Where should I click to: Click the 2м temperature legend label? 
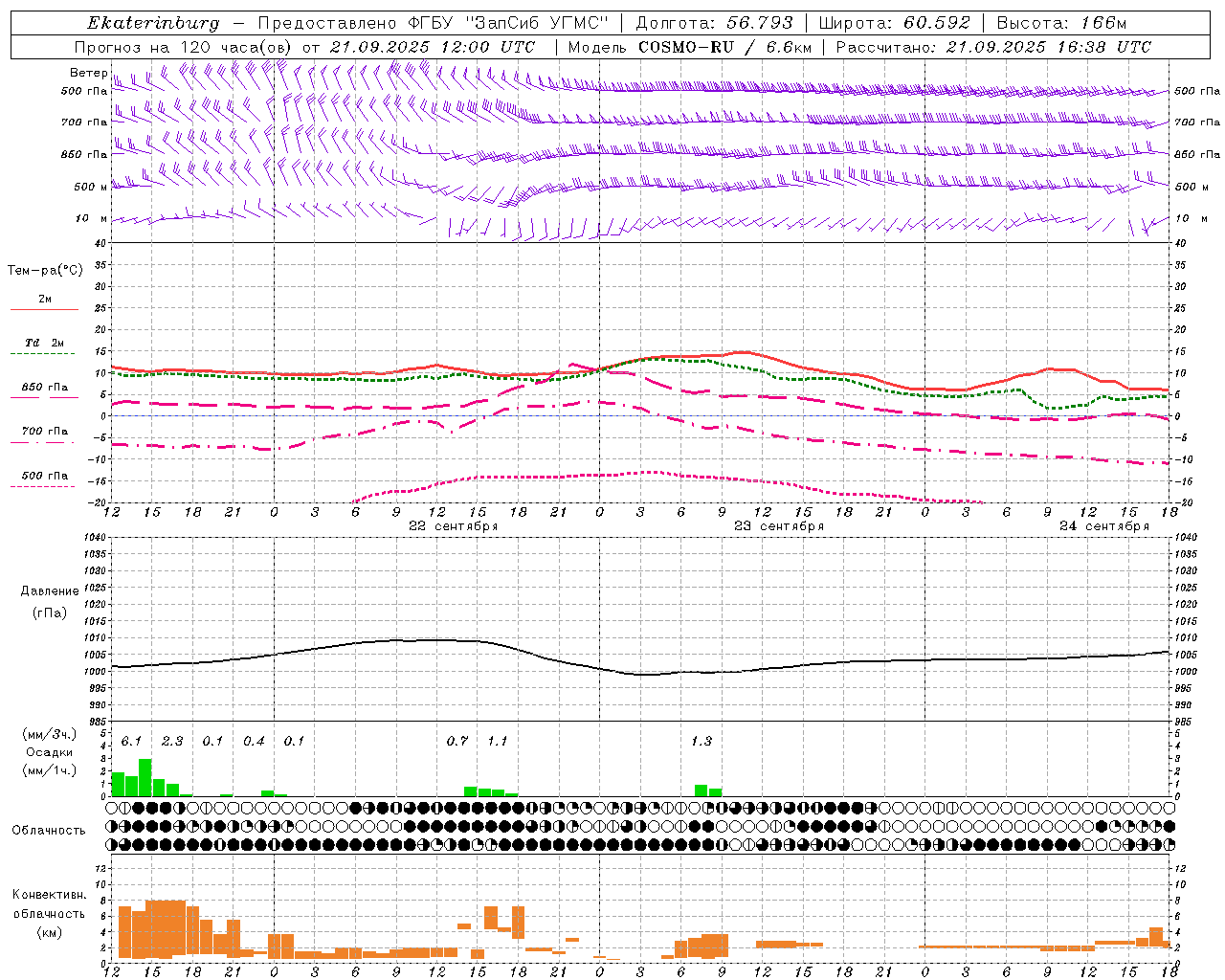(x=45, y=299)
